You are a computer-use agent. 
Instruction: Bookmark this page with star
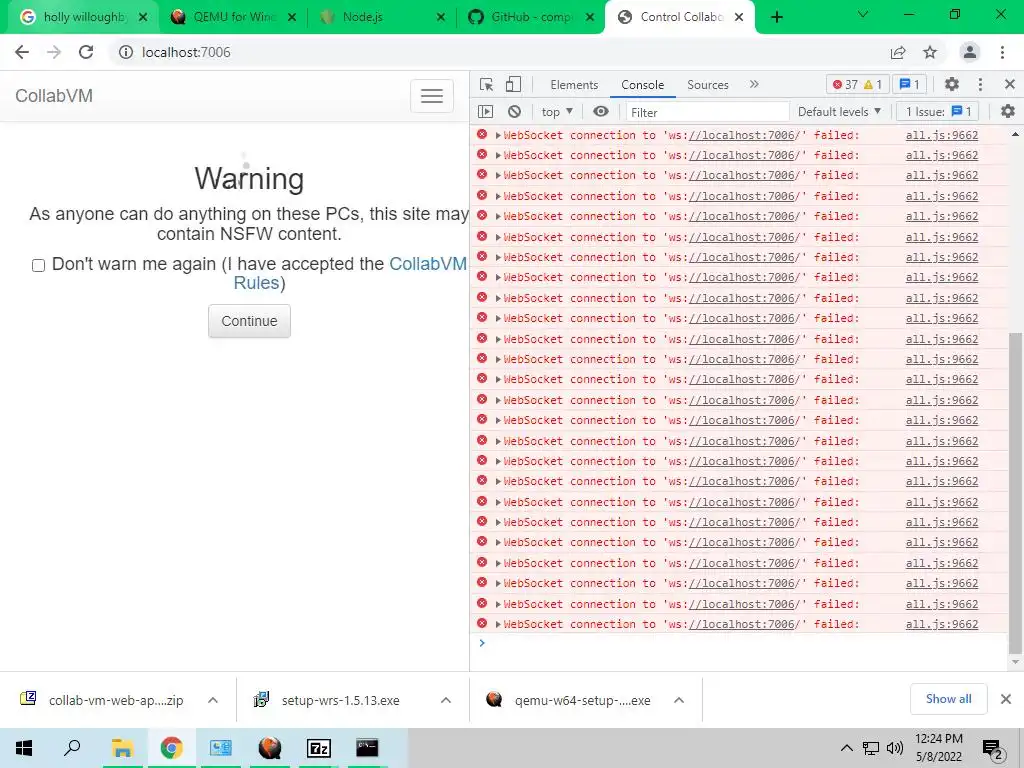click(x=930, y=52)
